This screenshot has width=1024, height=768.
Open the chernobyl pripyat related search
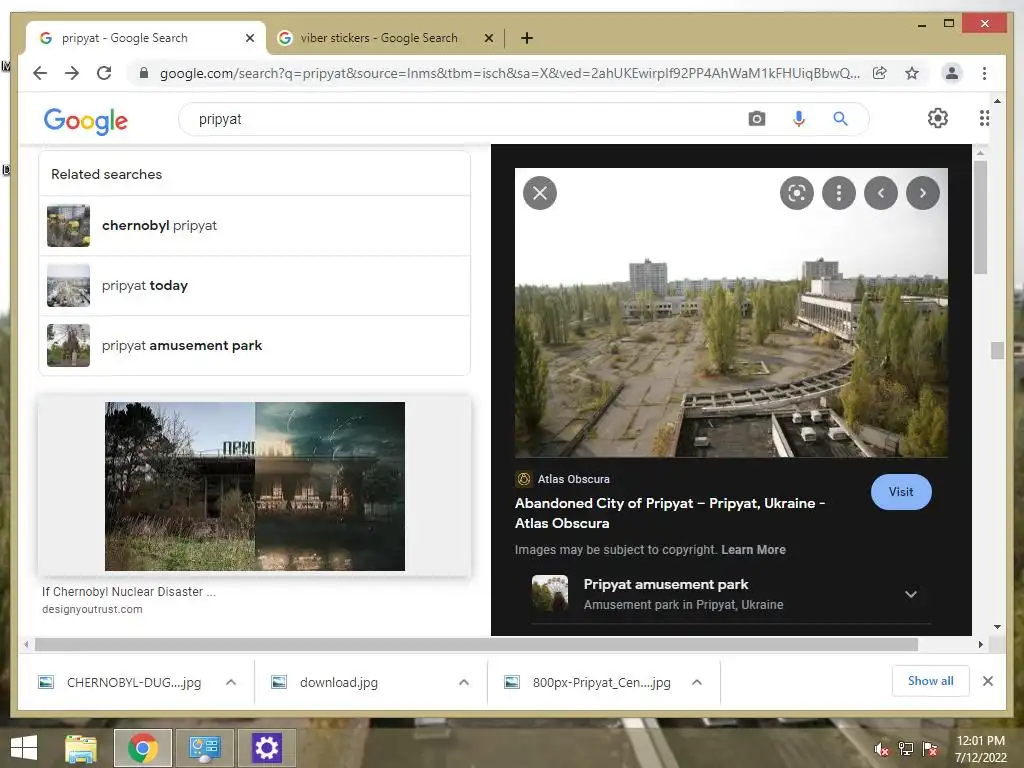(x=255, y=225)
